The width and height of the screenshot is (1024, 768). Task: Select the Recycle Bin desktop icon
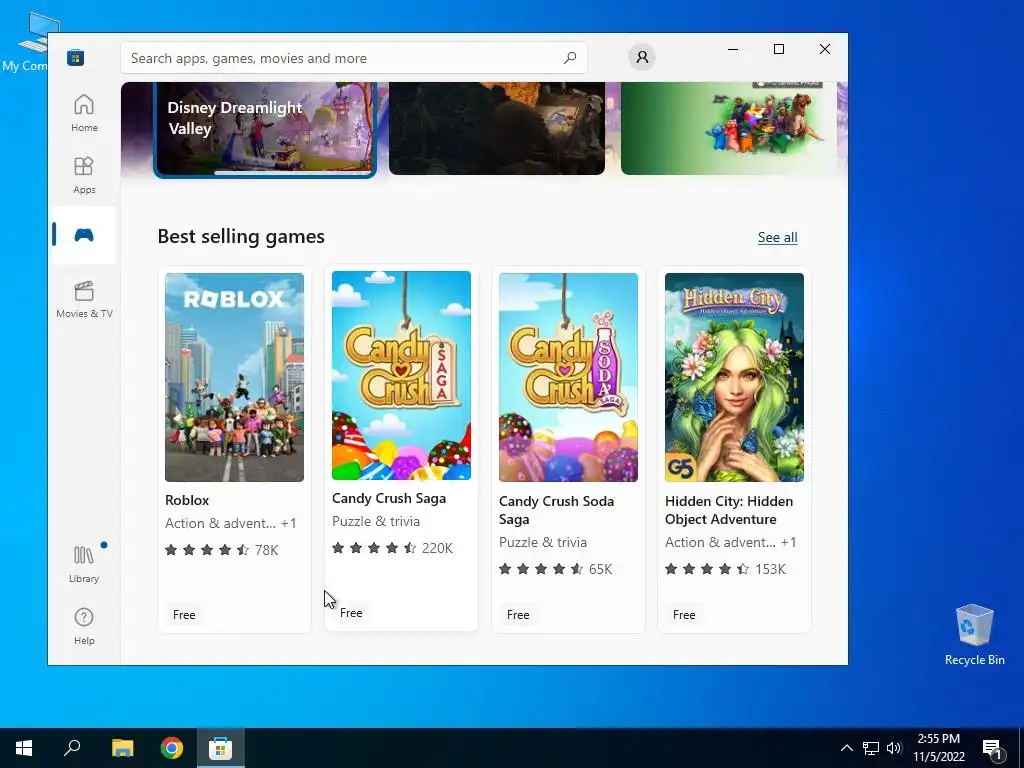[x=974, y=634]
